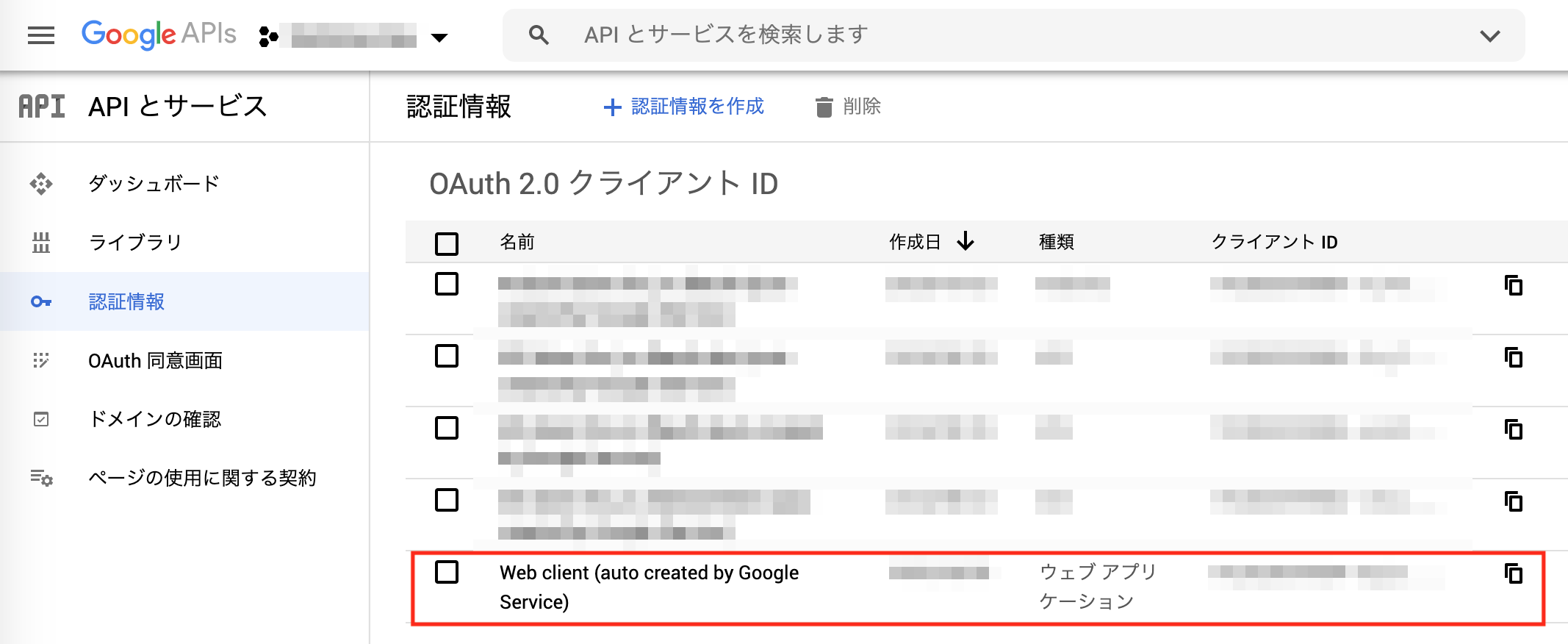The height and width of the screenshot is (644, 1568).
Task: Check the third blurred client row checkbox
Action: point(447,428)
